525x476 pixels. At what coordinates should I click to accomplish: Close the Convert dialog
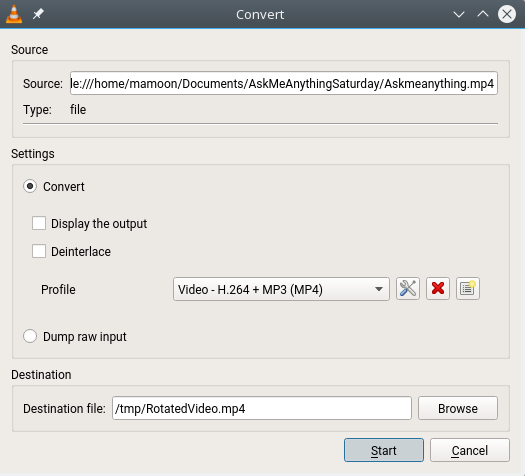pyautogui.click(x=507, y=14)
